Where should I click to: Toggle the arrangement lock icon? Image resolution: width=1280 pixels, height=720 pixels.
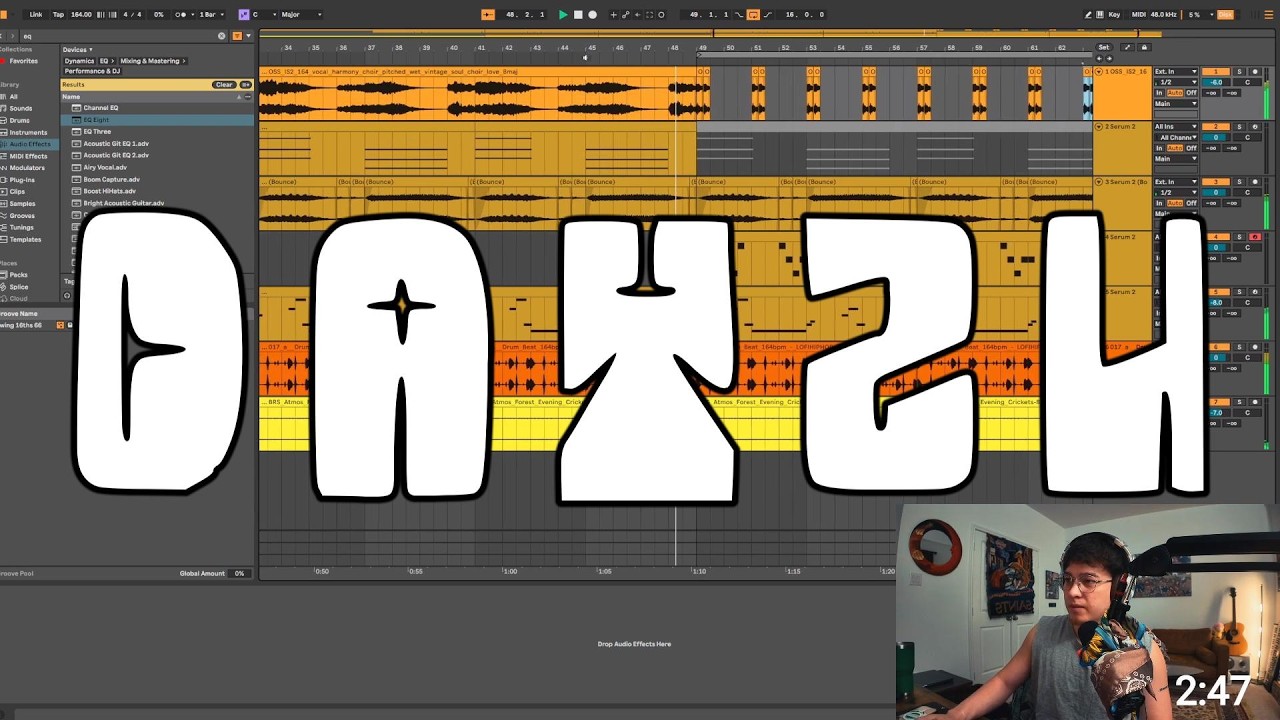pos(1144,48)
